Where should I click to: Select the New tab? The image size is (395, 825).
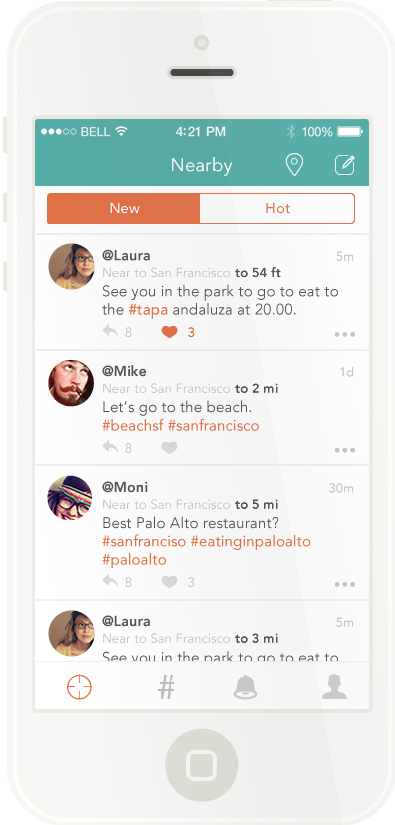tap(124, 208)
